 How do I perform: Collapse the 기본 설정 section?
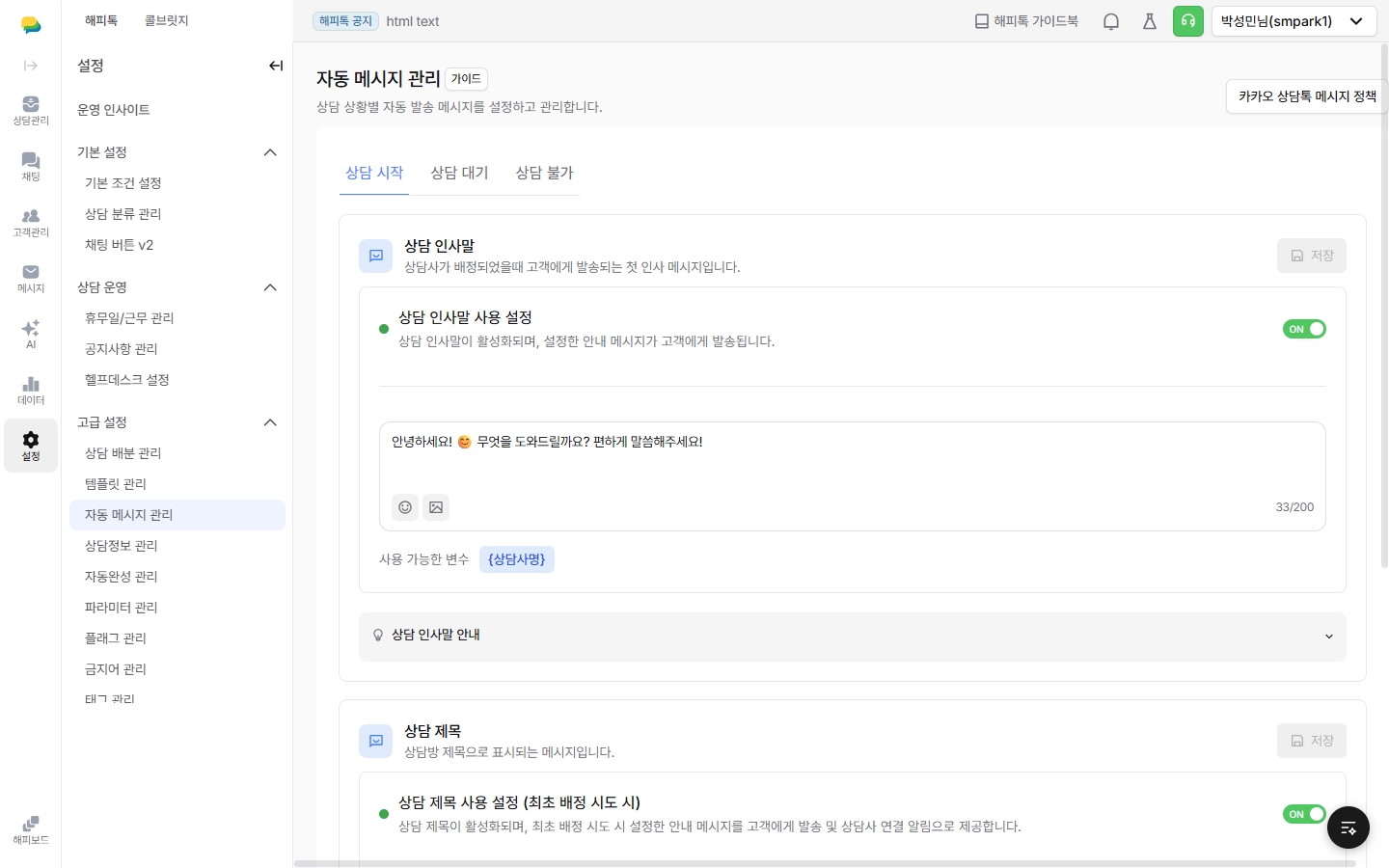(270, 152)
